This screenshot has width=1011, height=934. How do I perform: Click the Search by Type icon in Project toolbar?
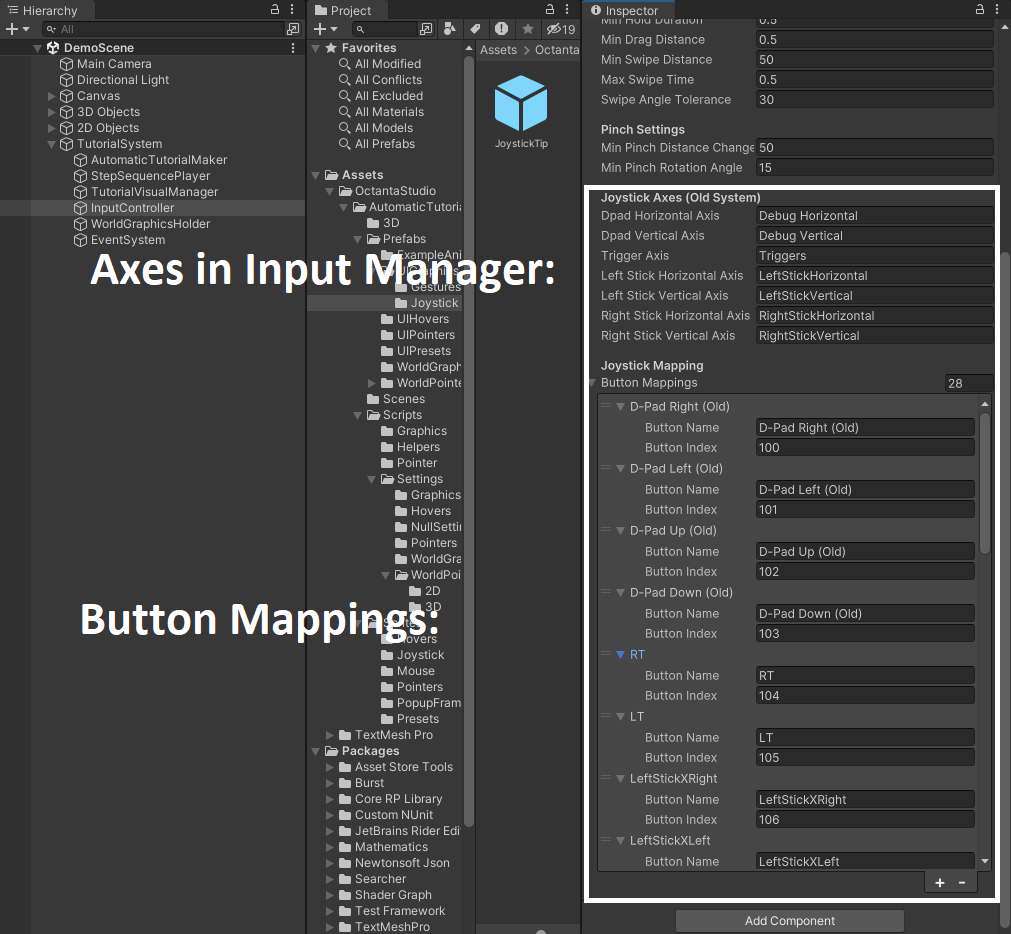pyautogui.click(x=450, y=29)
